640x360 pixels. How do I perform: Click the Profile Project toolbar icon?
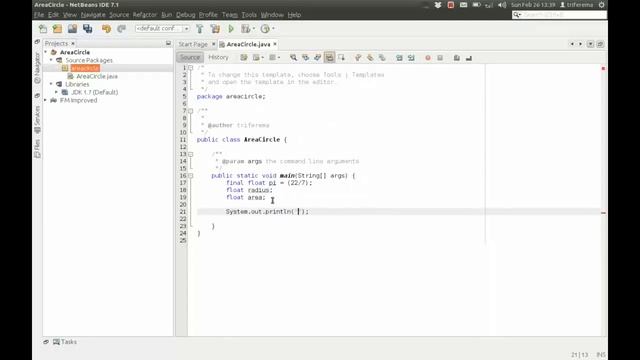tap(265, 29)
